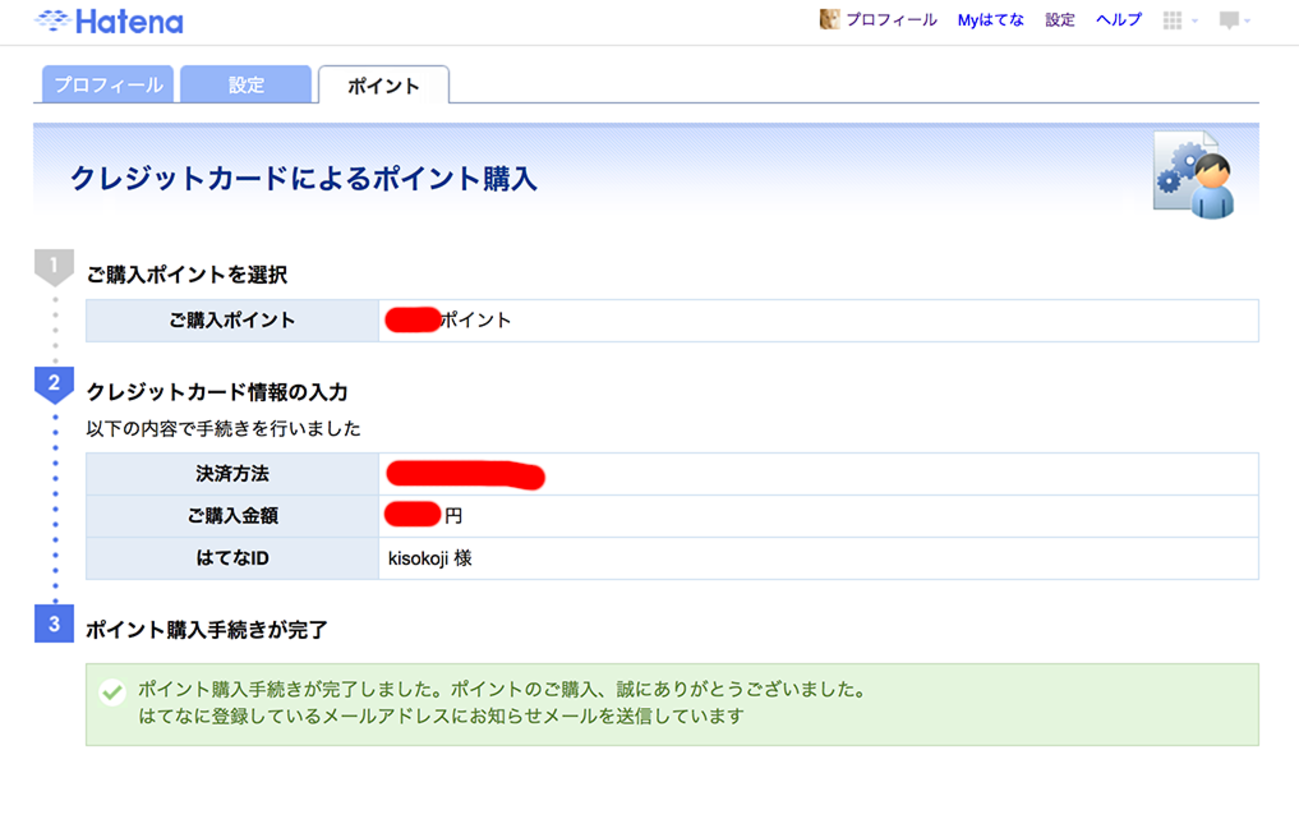Click the kisokoji 様 ID value
Image resolution: width=1299 pixels, height=819 pixels.
click(x=430, y=559)
